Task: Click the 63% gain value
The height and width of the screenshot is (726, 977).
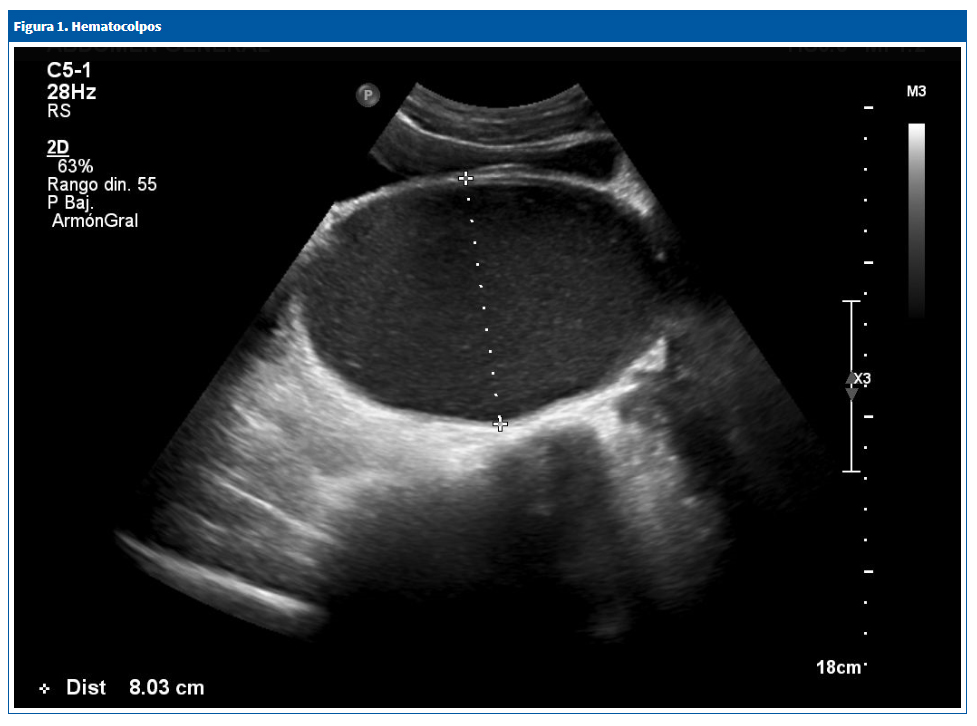Action: 75,166
